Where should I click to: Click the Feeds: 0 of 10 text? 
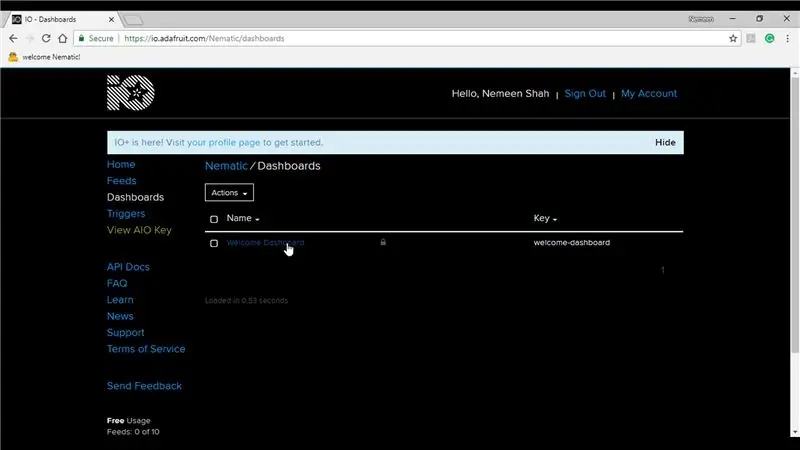coord(133,432)
